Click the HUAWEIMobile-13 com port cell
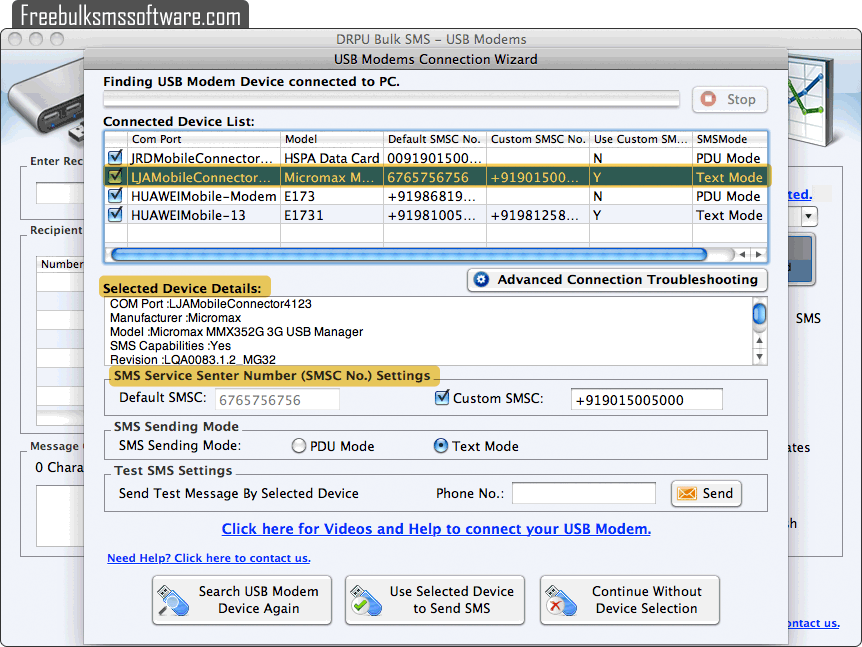This screenshot has width=862, height=647. point(204,215)
